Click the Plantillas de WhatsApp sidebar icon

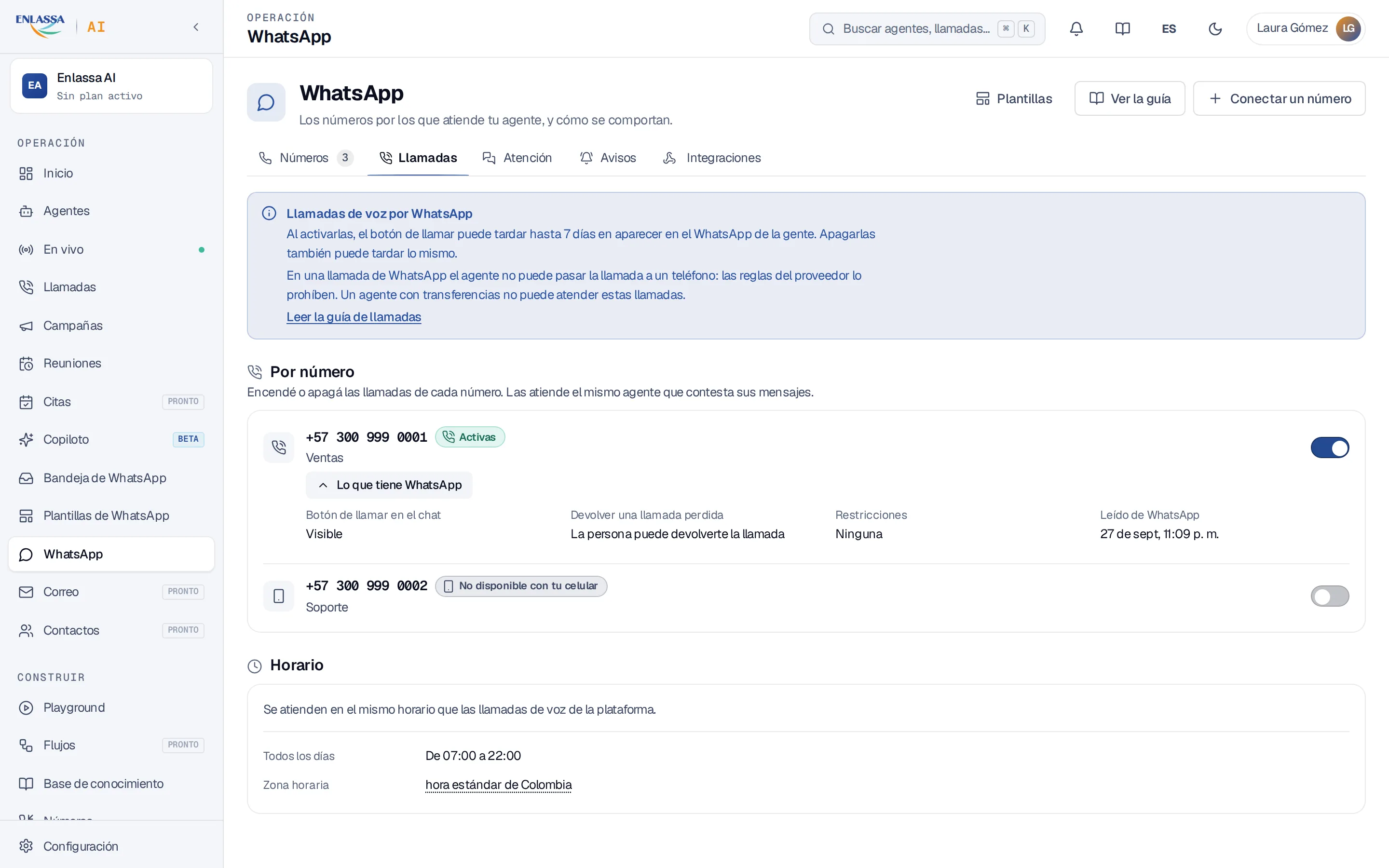point(26,516)
